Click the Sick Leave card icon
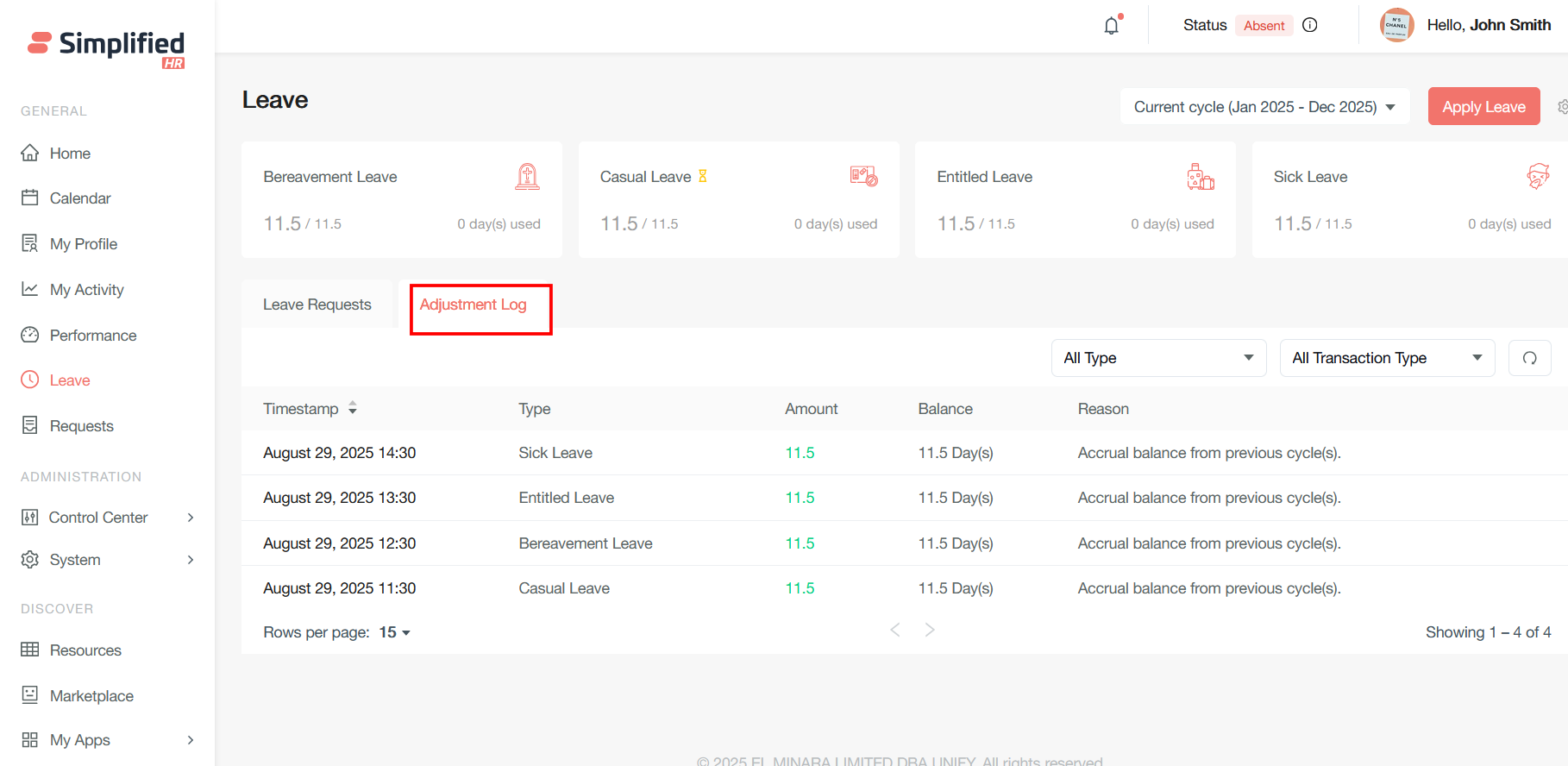 (1537, 177)
